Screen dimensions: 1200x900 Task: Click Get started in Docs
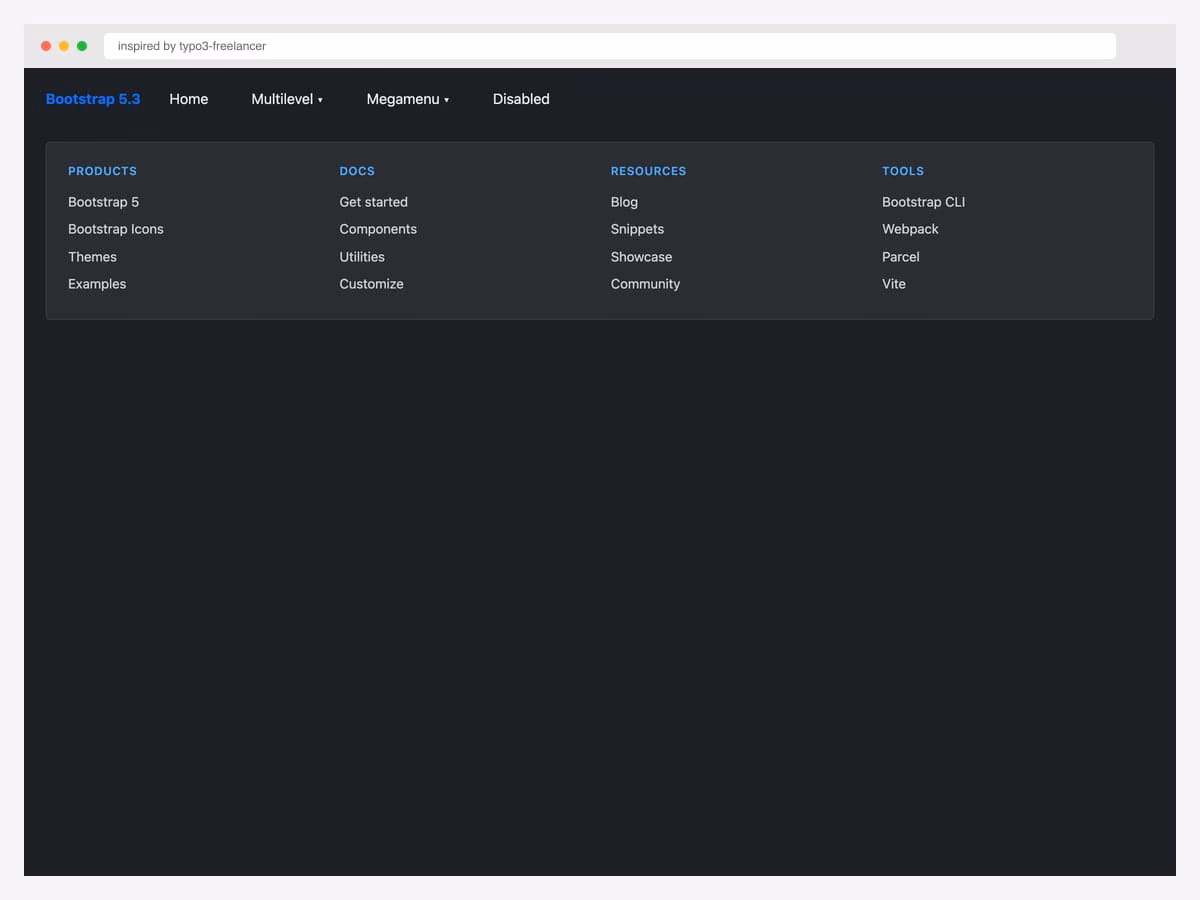[x=374, y=202]
